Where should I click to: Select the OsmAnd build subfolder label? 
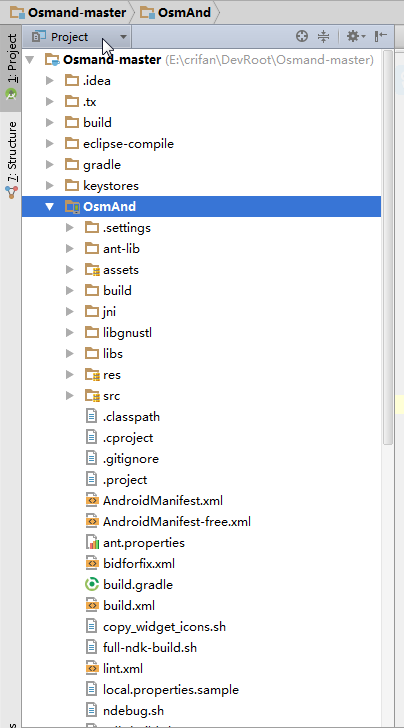coord(117,291)
